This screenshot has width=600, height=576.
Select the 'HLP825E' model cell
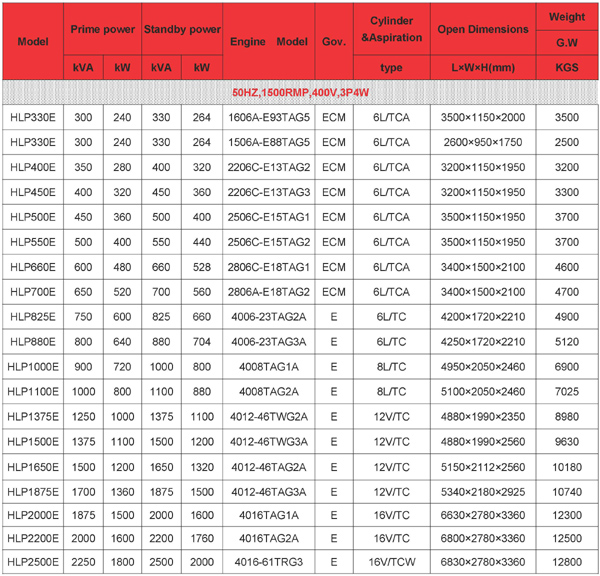click(x=33, y=317)
